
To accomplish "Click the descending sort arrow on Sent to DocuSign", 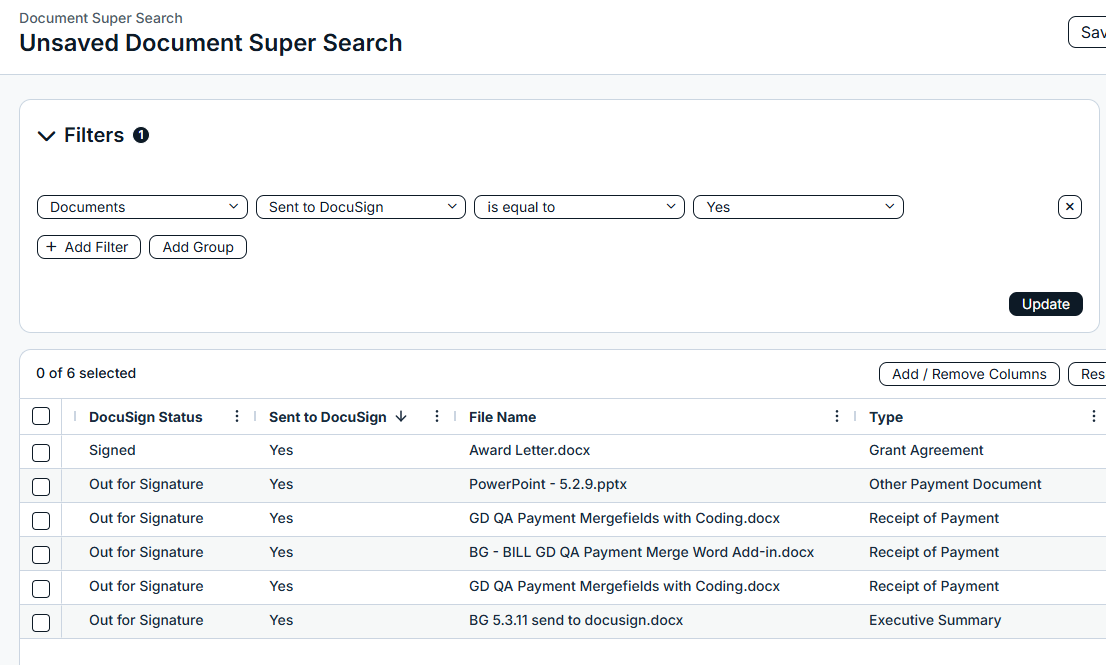I will pyautogui.click(x=401, y=416).
